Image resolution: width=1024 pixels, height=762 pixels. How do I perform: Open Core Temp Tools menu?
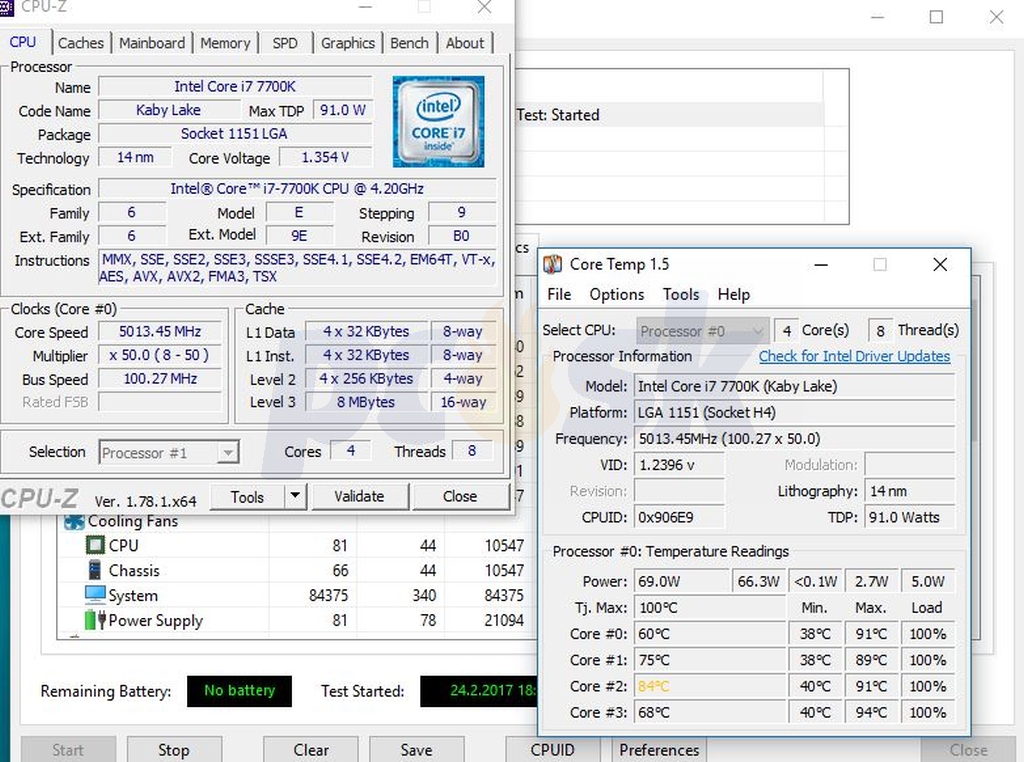click(x=681, y=294)
